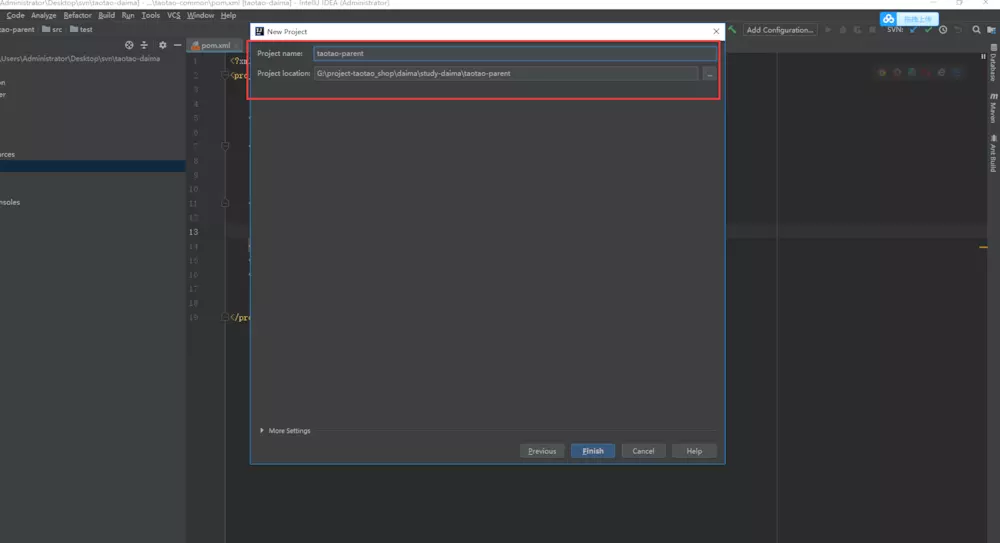The width and height of the screenshot is (1000, 543).
Task: Toggle fold marker at editor line 11
Action: tap(225, 203)
